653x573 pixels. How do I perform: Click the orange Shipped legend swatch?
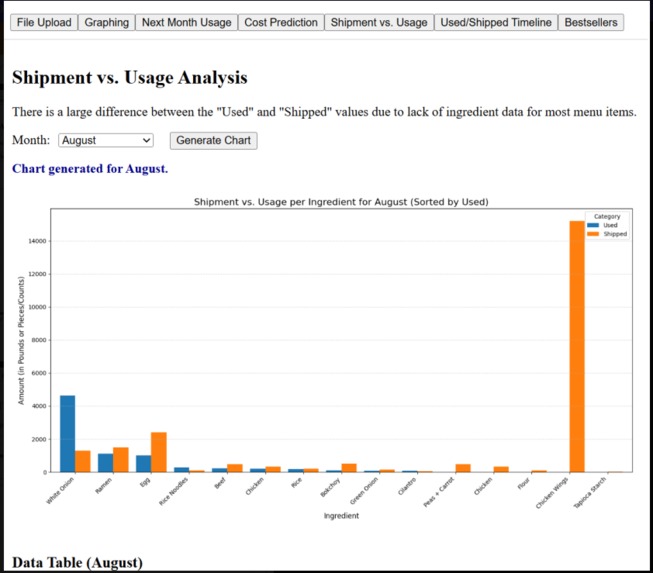click(x=593, y=234)
